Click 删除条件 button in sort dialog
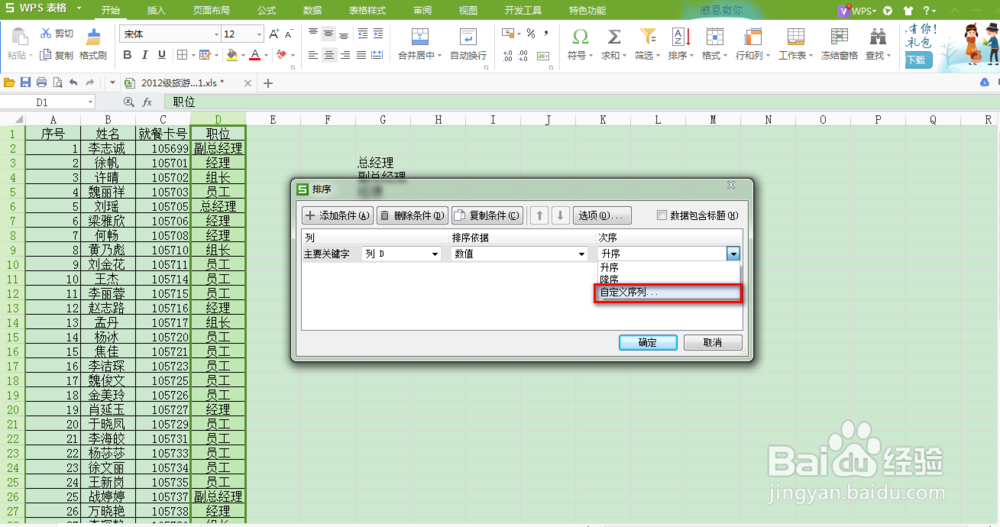The image size is (1000, 527). (x=413, y=216)
